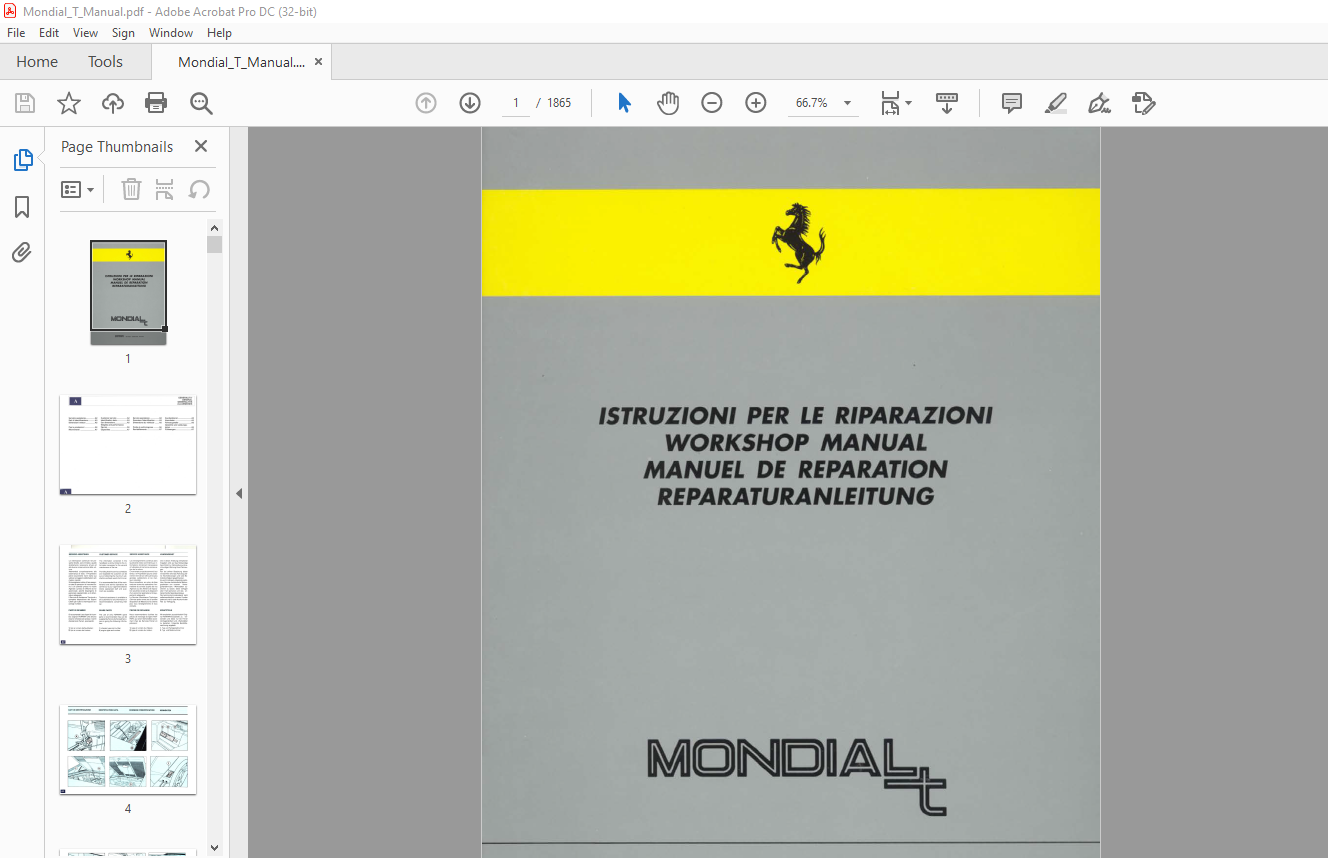Select page 2 thumbnail
The image size is (1328, 858).
pyautogui.click(x=128, y=445)
